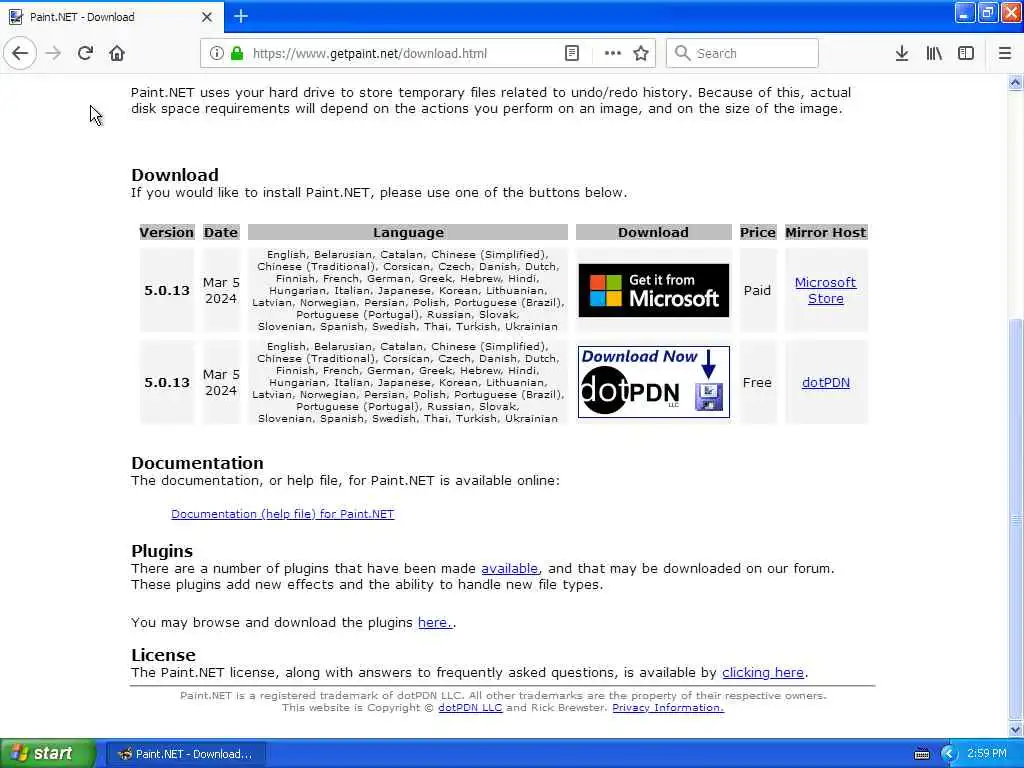Click the Version column header

tap(167, 232)
